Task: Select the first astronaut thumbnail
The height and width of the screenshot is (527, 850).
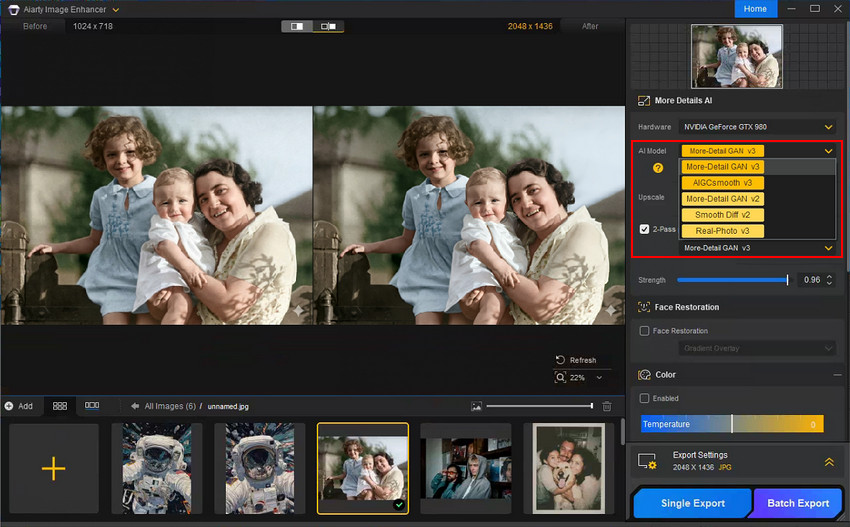Action: click(157, 468)
